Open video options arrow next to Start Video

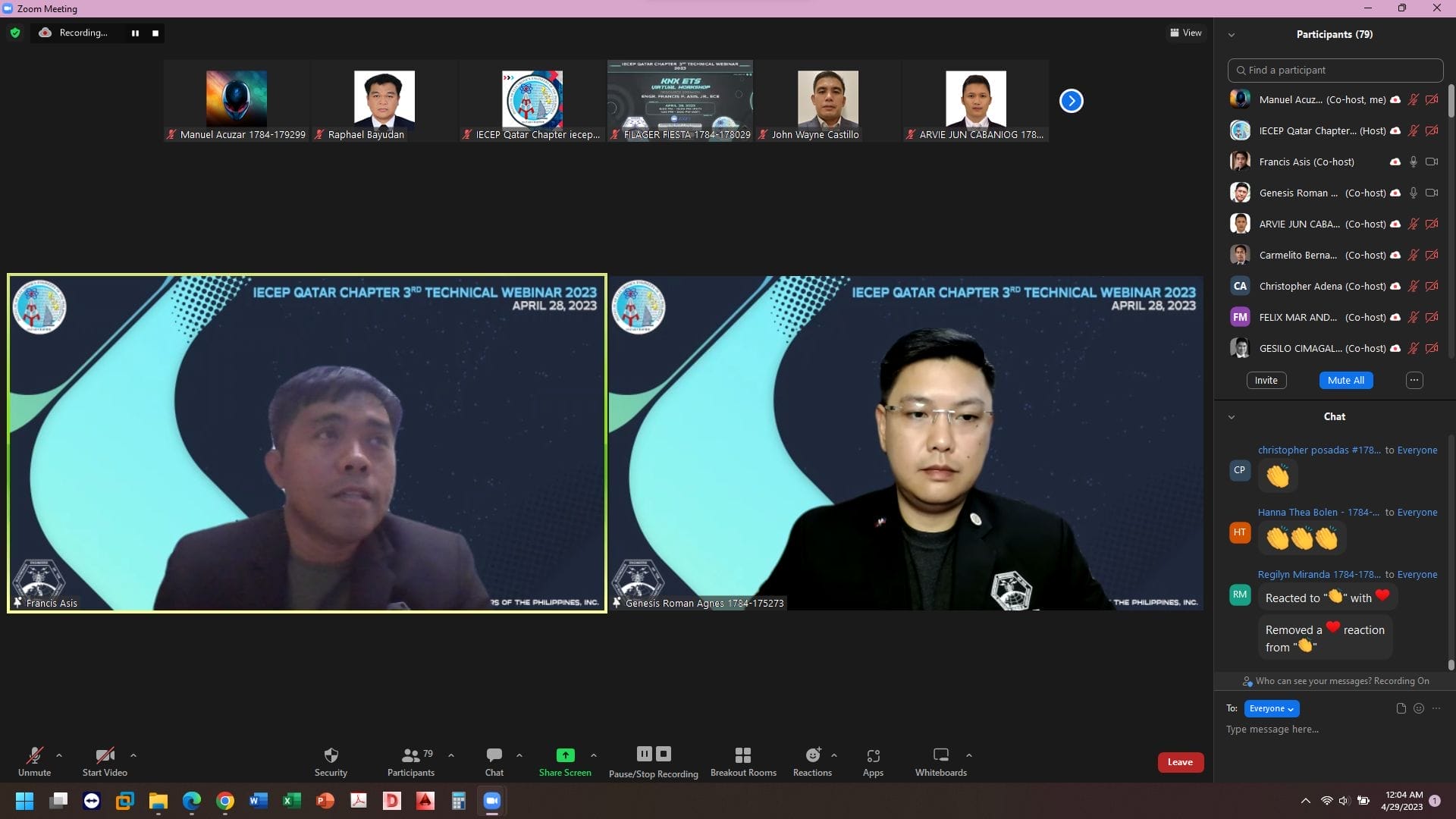pos(133,755)
